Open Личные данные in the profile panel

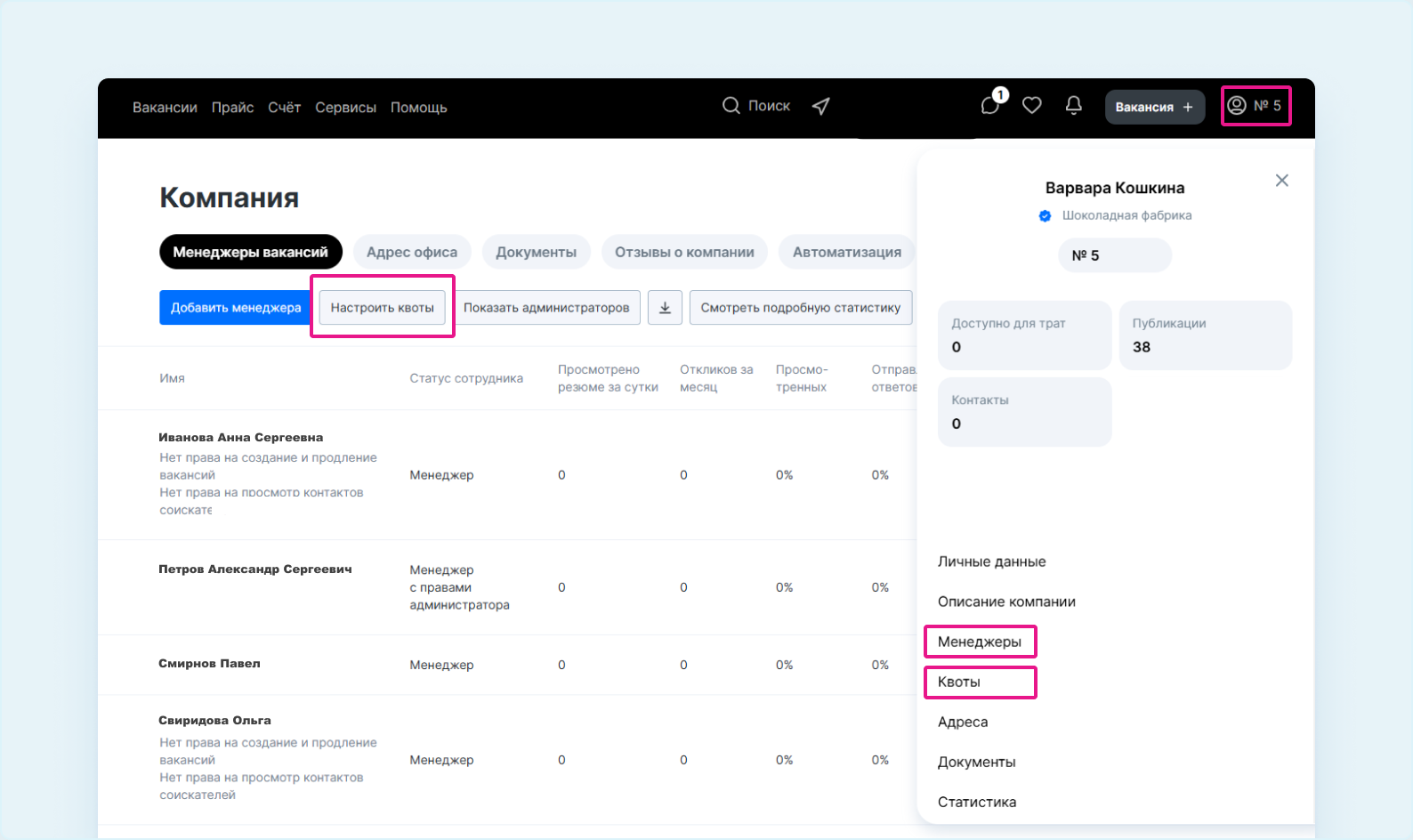click(992, 561)
